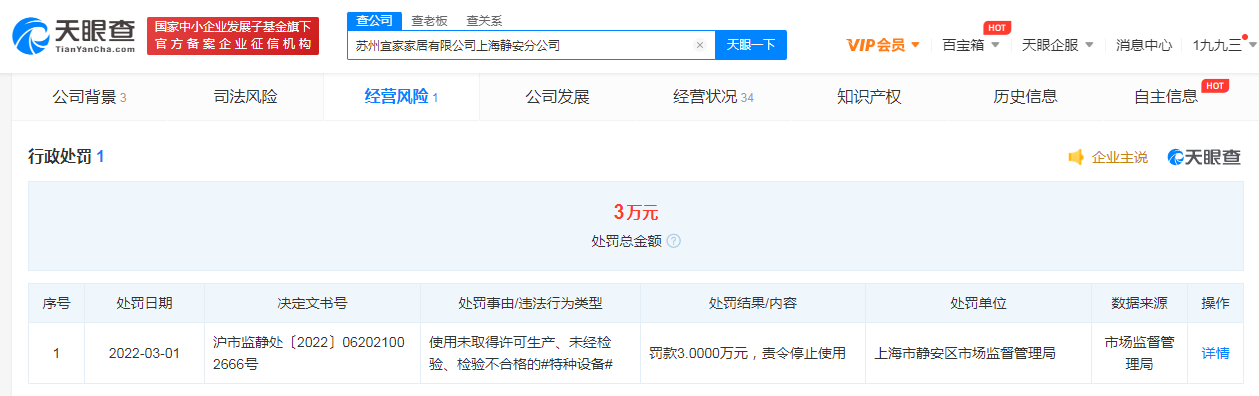Viewport: 1259px width, 396px height.
Task: Expand the VIP会员 dropdown
Action: pos(883,45)
